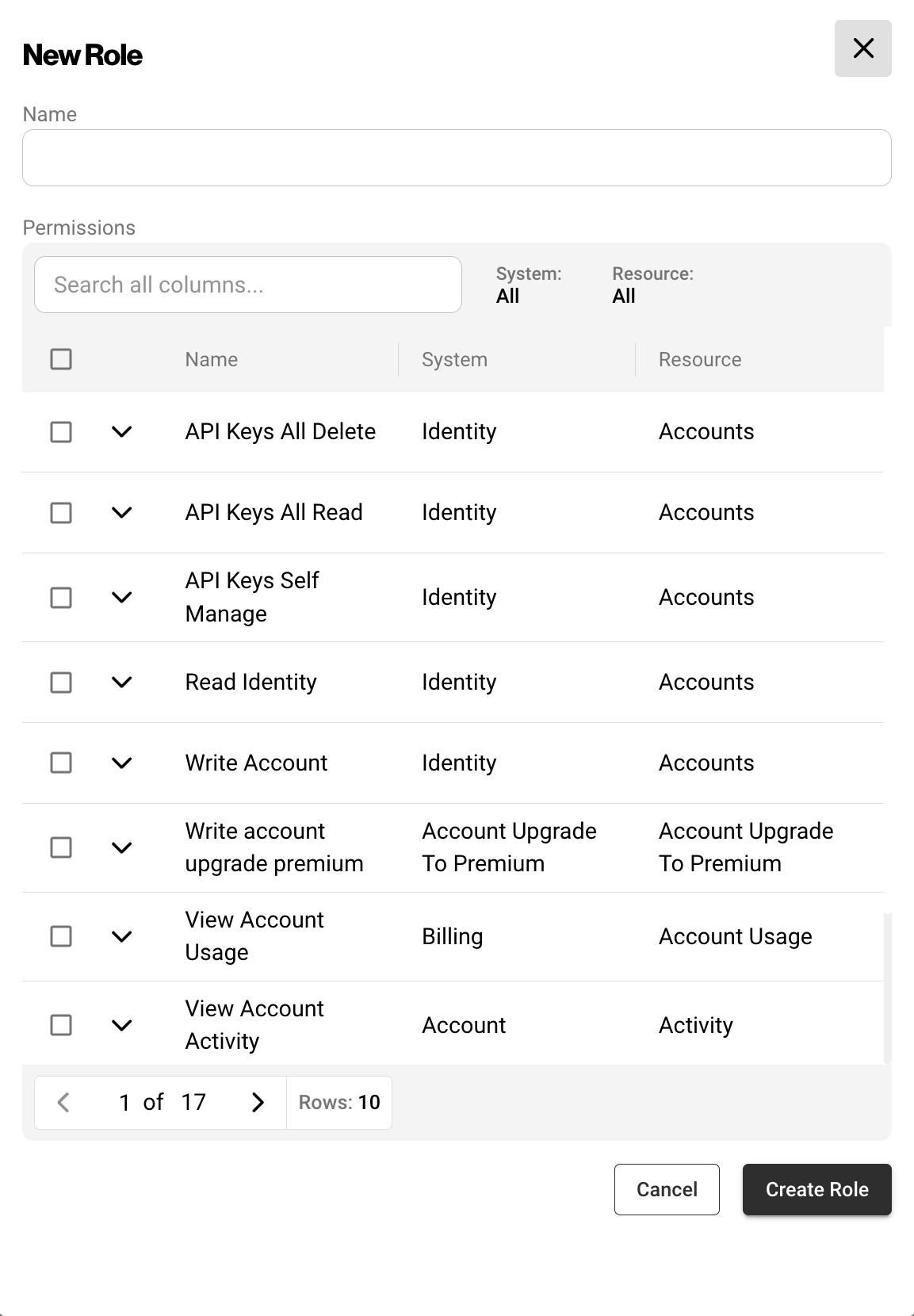Screen dimensions: 914x1316
Task: Click the Create Role button
Action: pyautogui.click(x=816, y=1189)
